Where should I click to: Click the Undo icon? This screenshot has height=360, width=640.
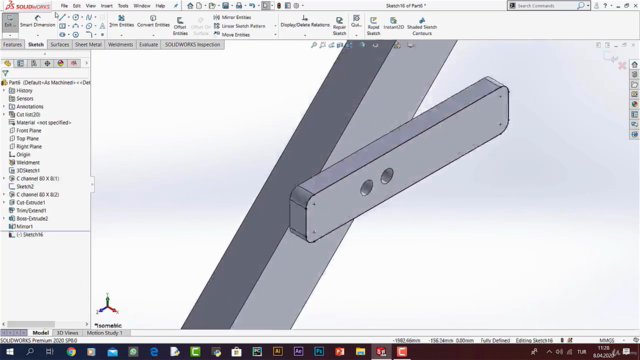(252, 6)
